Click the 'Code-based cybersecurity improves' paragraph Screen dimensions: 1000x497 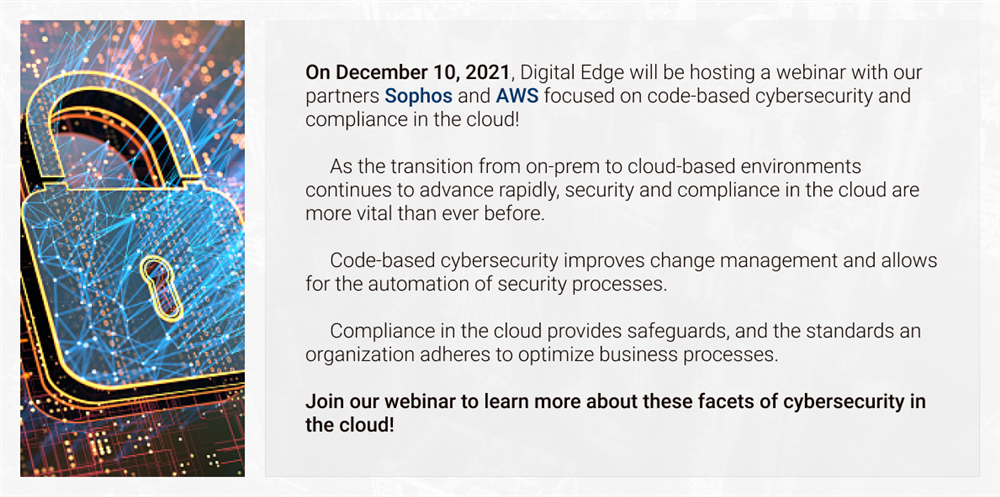coord(621,272)
